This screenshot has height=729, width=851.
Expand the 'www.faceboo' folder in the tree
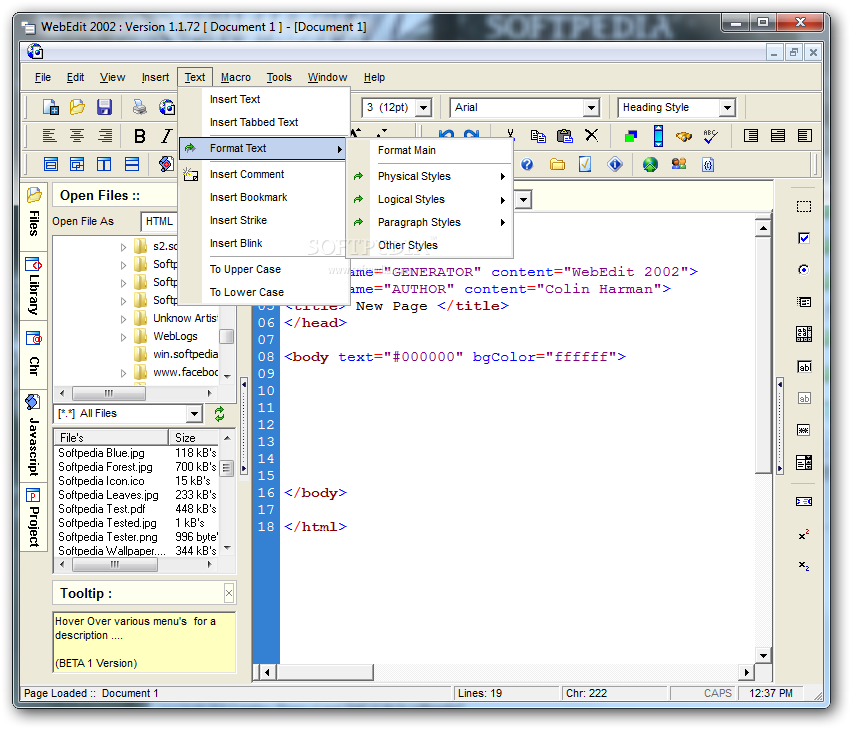[x=123, y=373]
